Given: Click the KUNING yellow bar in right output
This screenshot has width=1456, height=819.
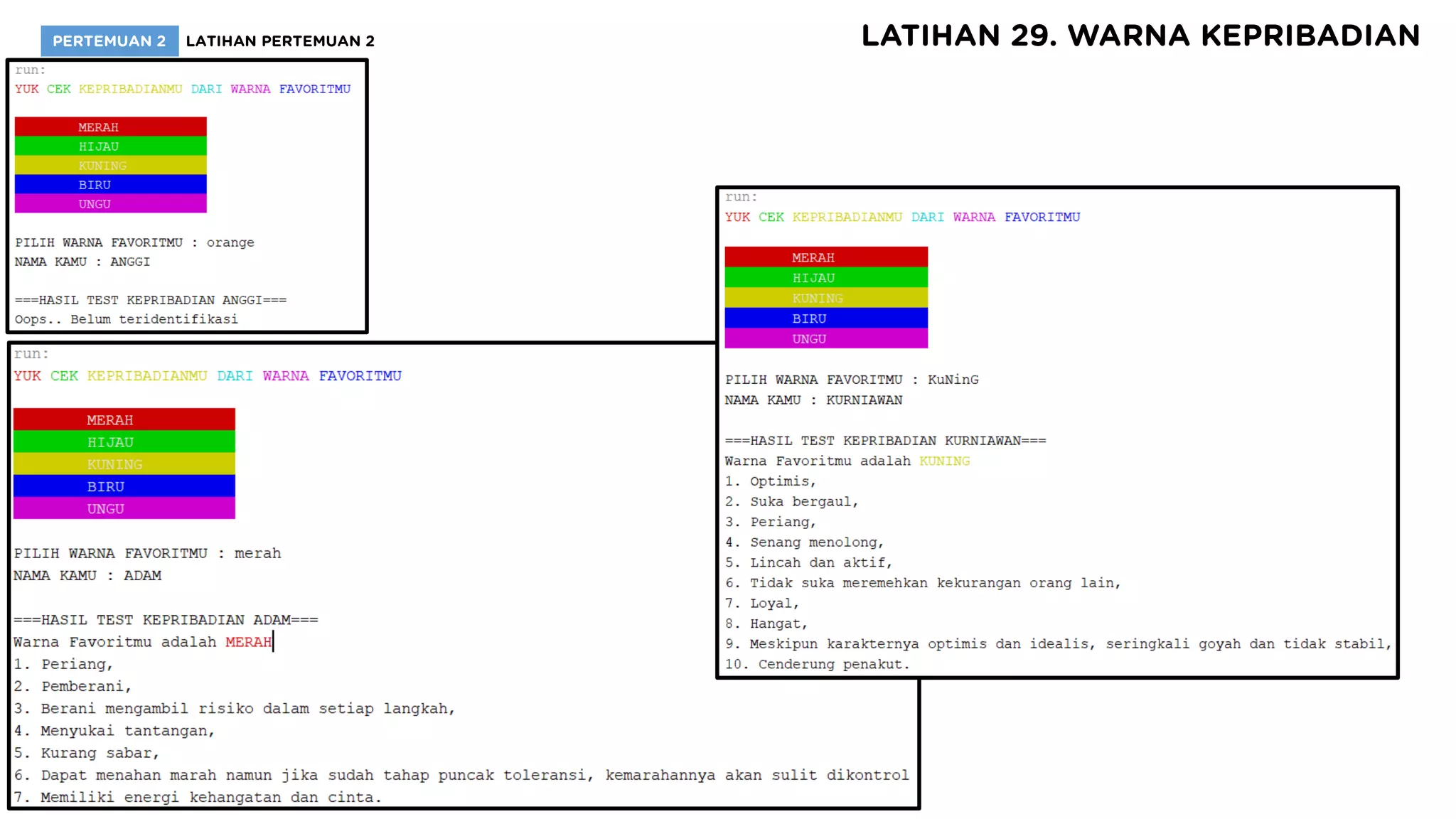Looking at the screenshot, I should [826, 298].
